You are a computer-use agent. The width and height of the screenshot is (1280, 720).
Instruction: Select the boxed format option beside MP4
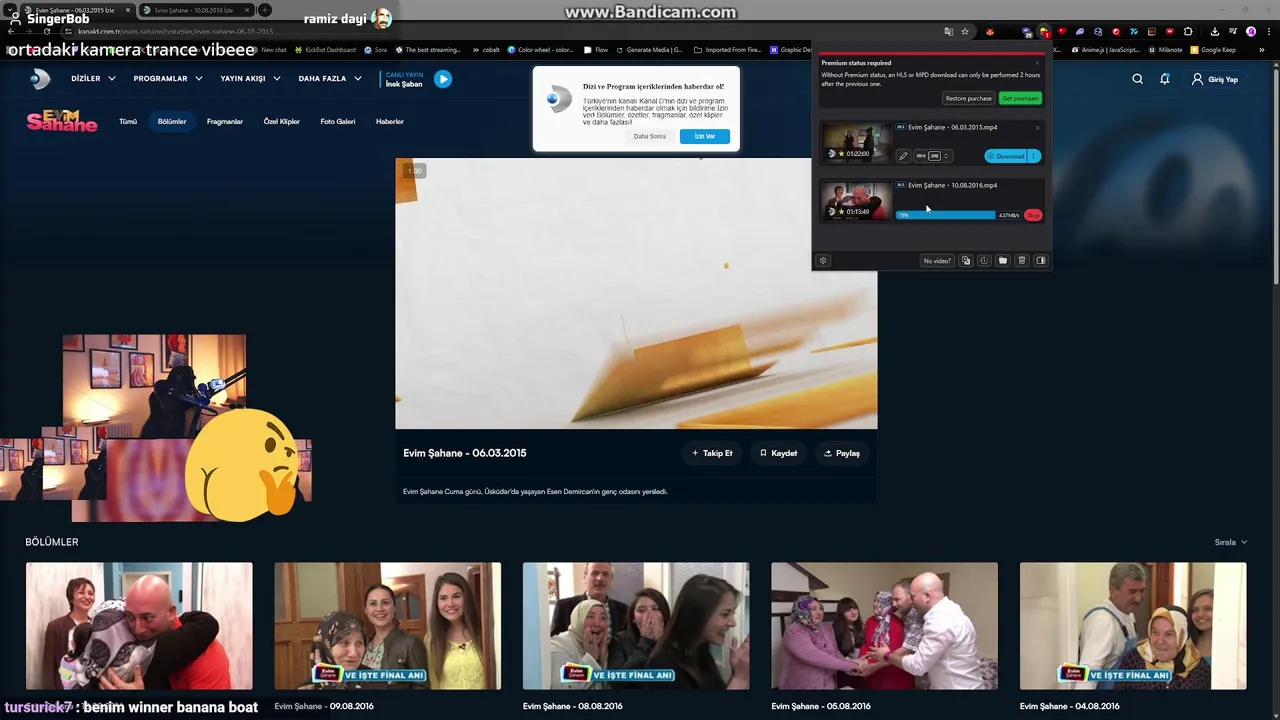point(934,156)
